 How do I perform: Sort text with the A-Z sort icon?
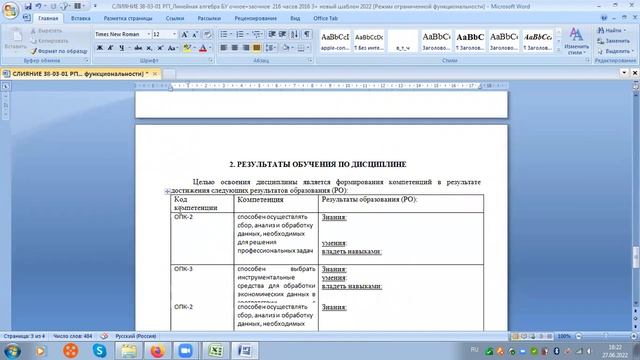click(295, 34)
